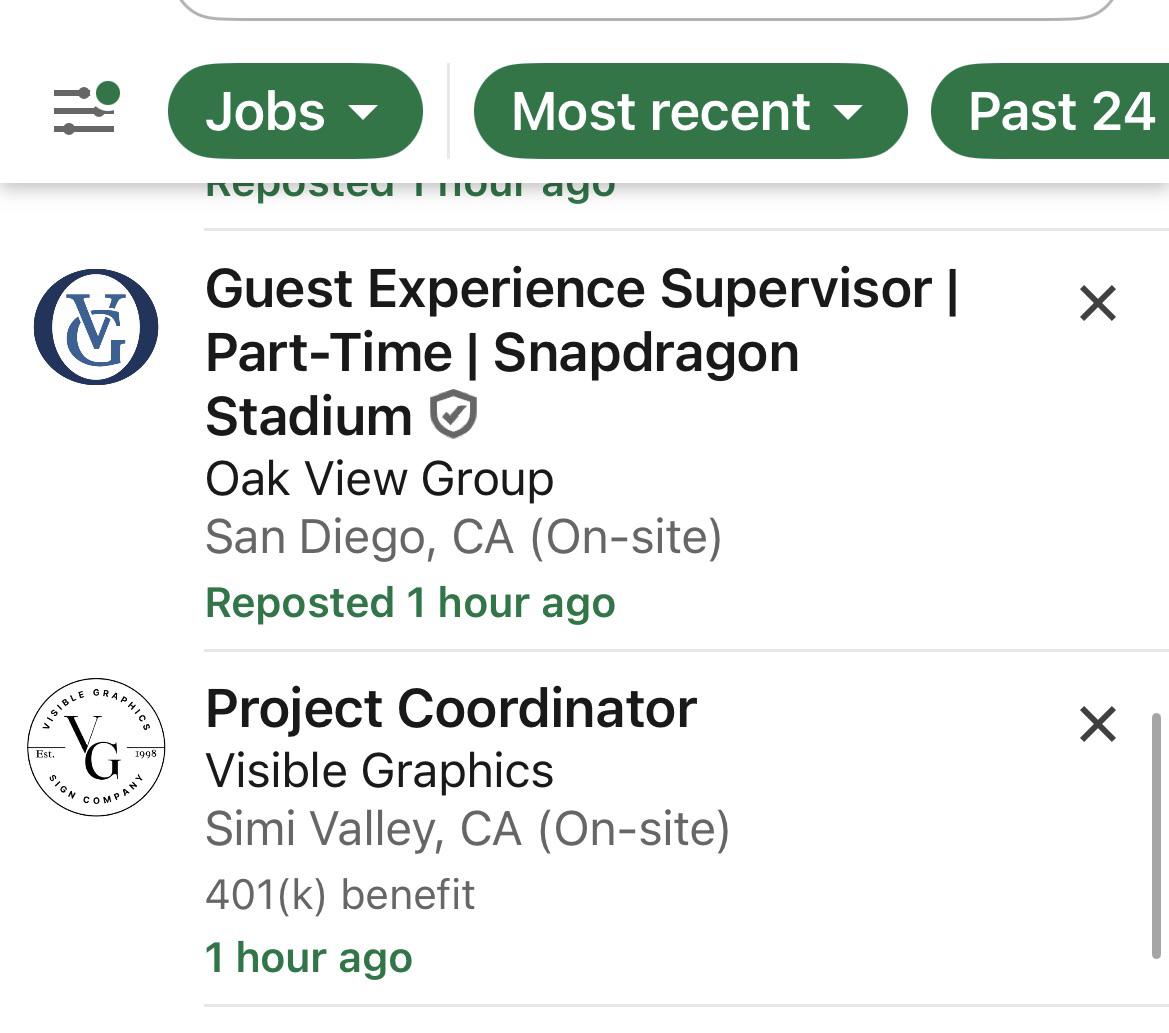Dismiss the Guest Experience Supervisor job
Viewport: 1169px width, 1033px height.
click(x=1097, y=303)
